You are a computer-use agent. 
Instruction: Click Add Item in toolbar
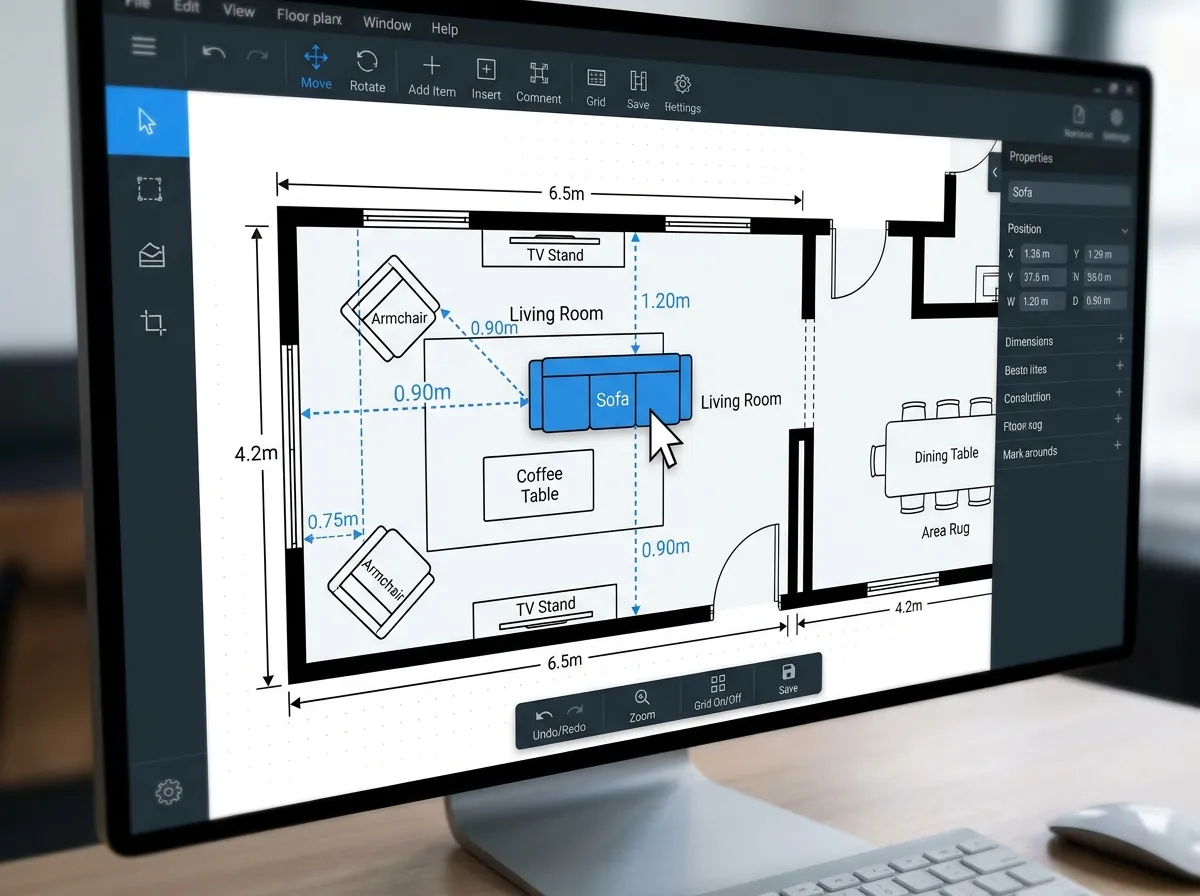pos(432,76)
